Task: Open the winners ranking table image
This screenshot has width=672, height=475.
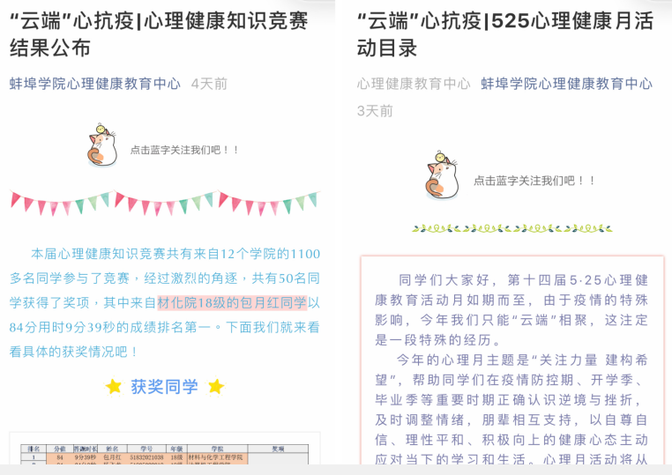Action: coord(165,453)
